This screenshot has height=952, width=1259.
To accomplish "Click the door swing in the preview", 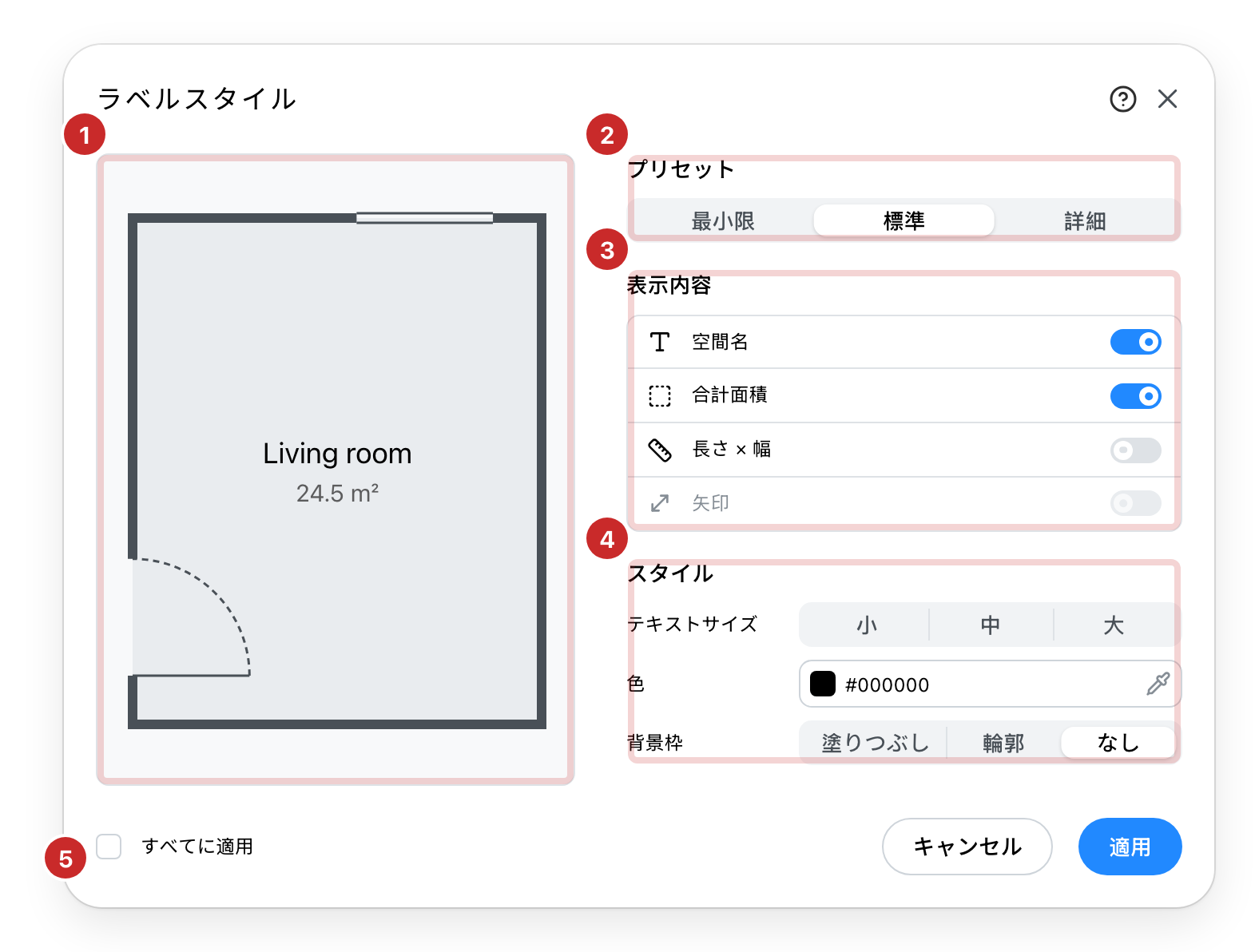I will (190, 617).
